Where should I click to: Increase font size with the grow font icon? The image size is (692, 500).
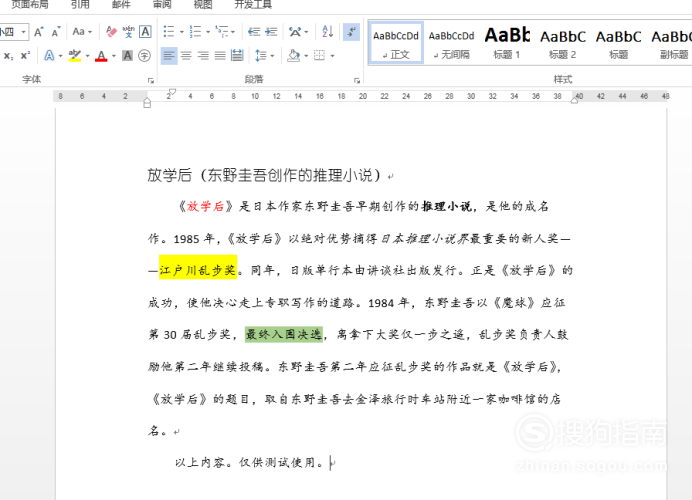click(39, 32)
